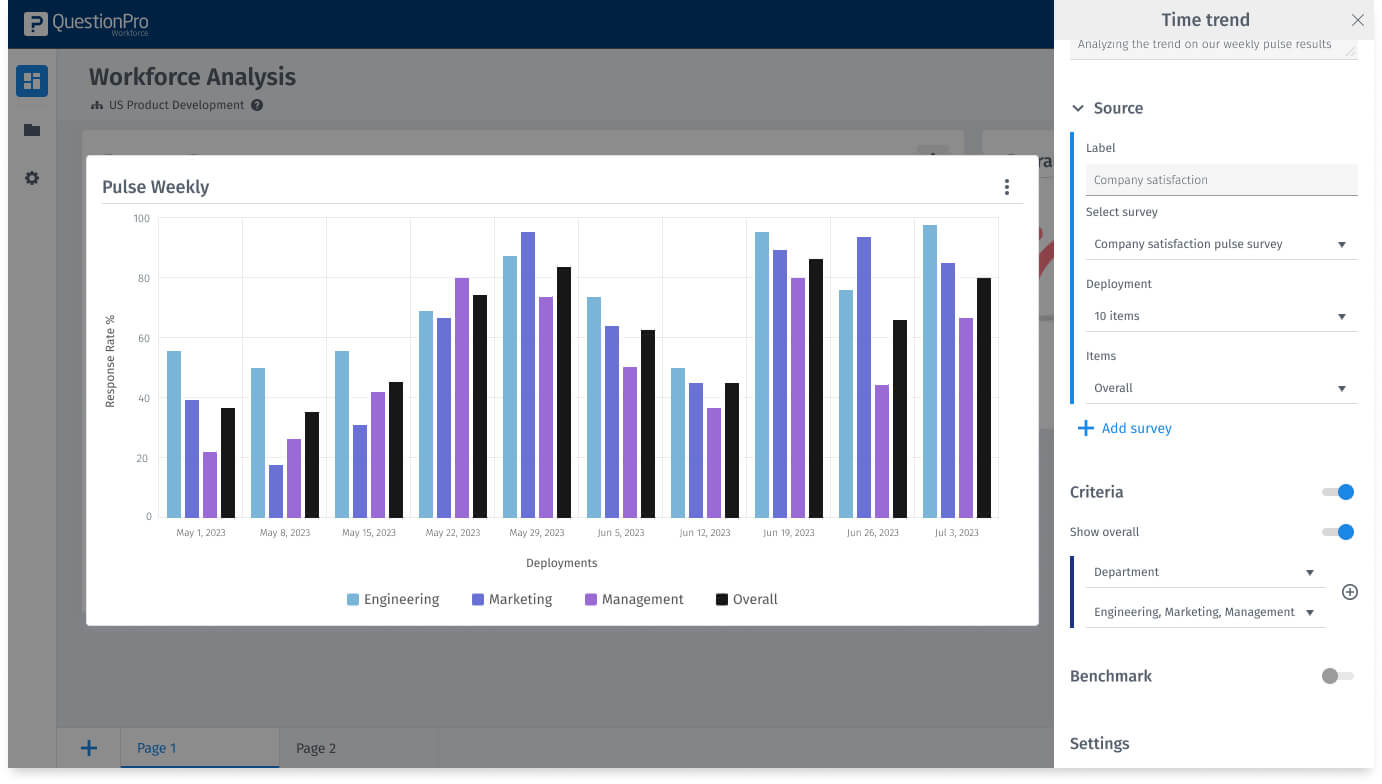Open the Folders section in the sidebar
The width and height of the screenshot is (1382, 784).
tap(31, 130)
